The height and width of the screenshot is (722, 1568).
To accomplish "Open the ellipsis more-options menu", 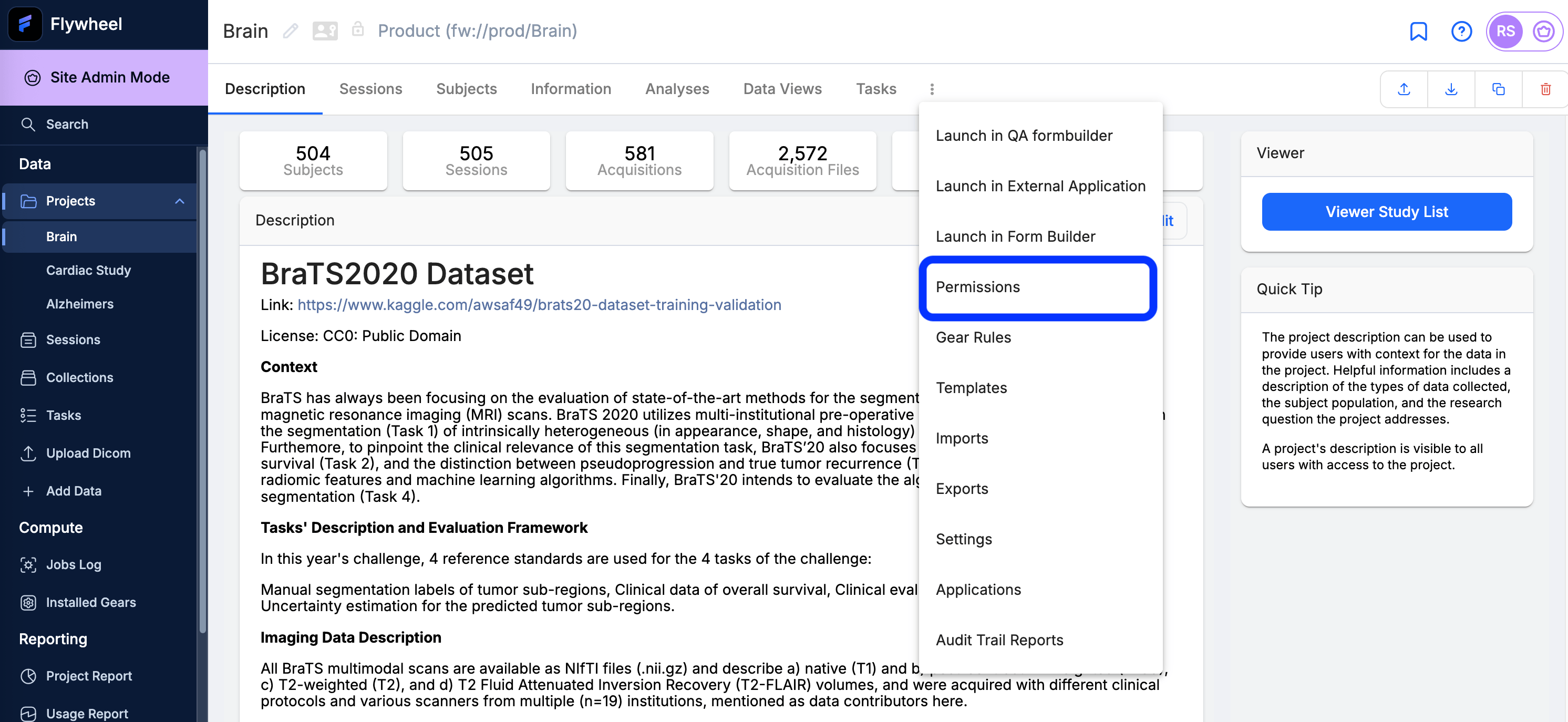I will (932, 89).
